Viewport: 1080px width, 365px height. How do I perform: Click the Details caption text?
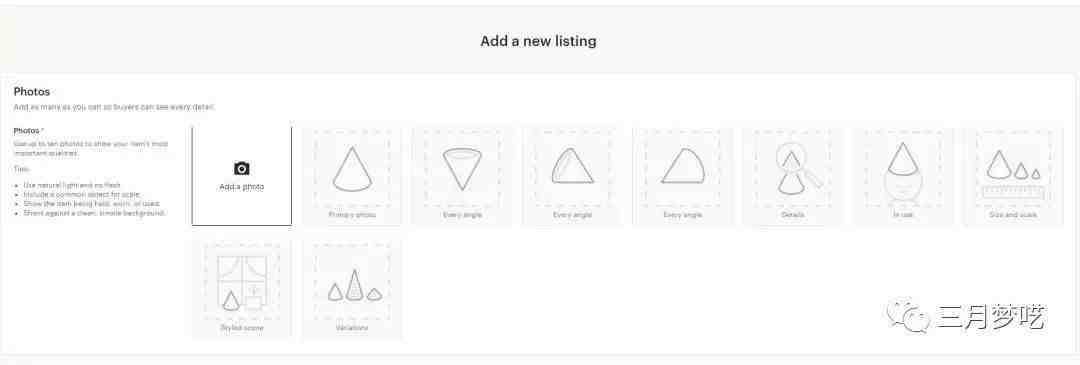793,215
